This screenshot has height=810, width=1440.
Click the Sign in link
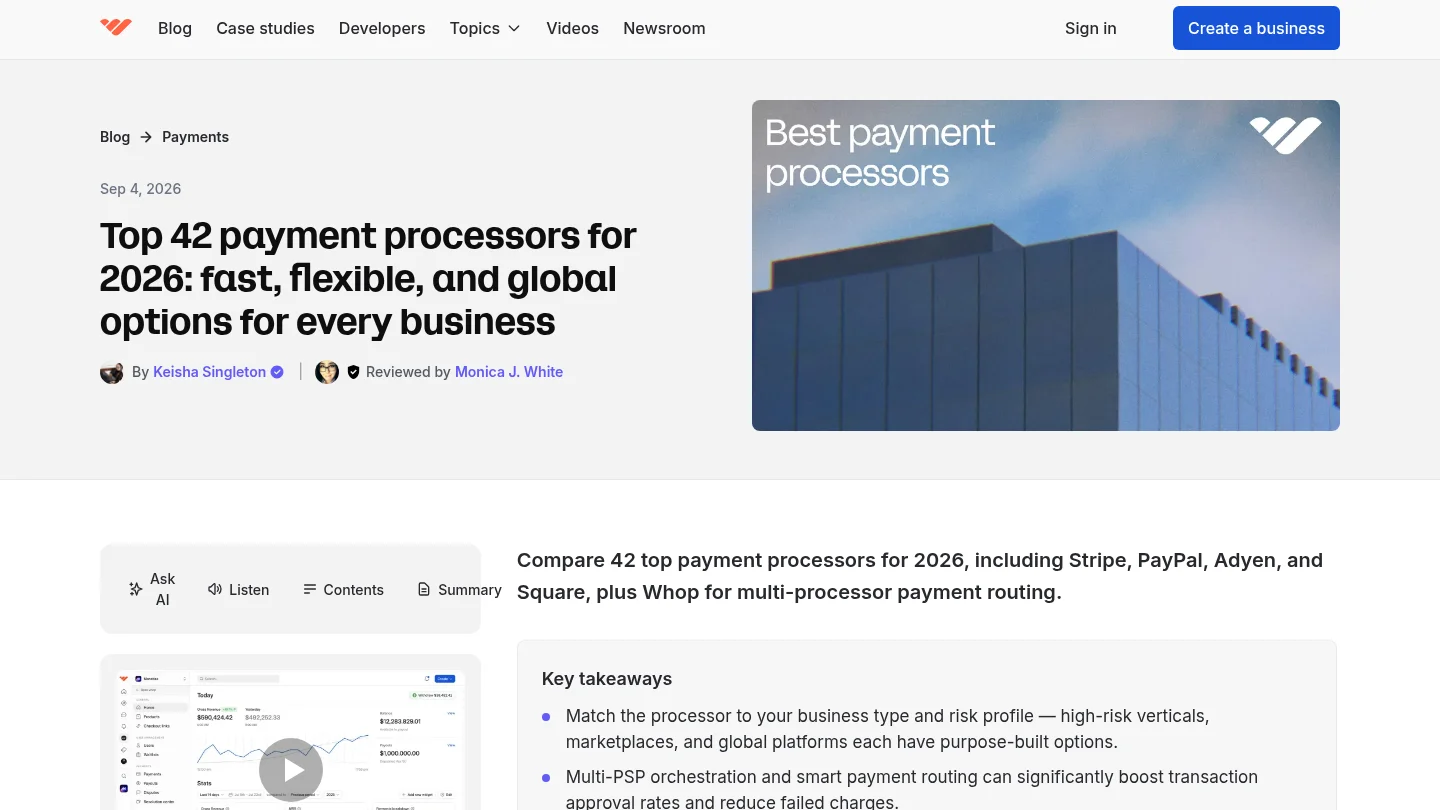tap(1091, 28)
